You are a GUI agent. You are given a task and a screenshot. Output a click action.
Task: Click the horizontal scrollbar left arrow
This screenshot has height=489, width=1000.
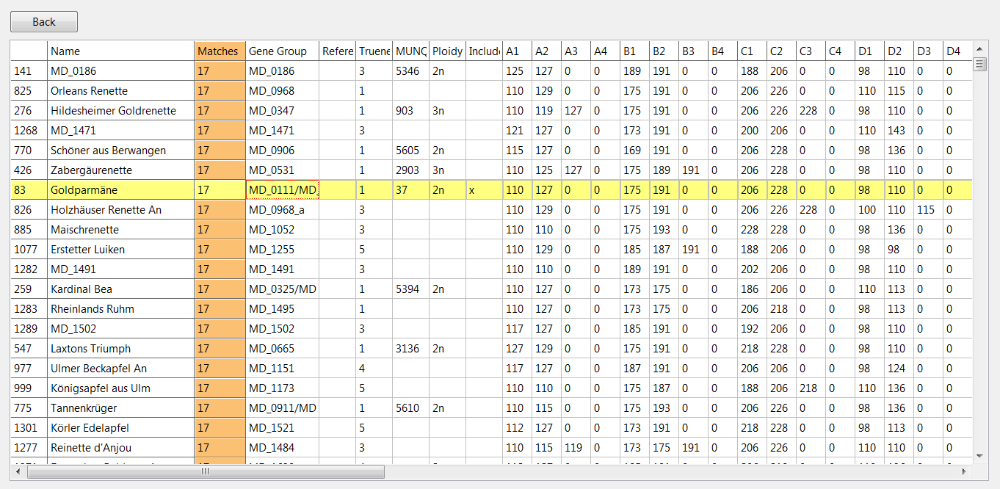18,471
